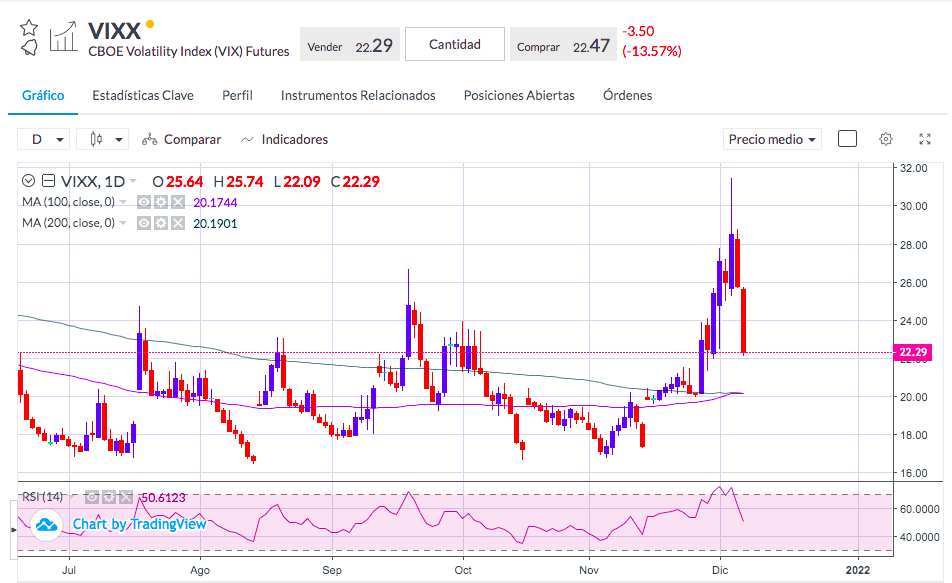Hide the MA 100 indicator via eye
This screenshot has height=583, width=952.
click(144, 202)
